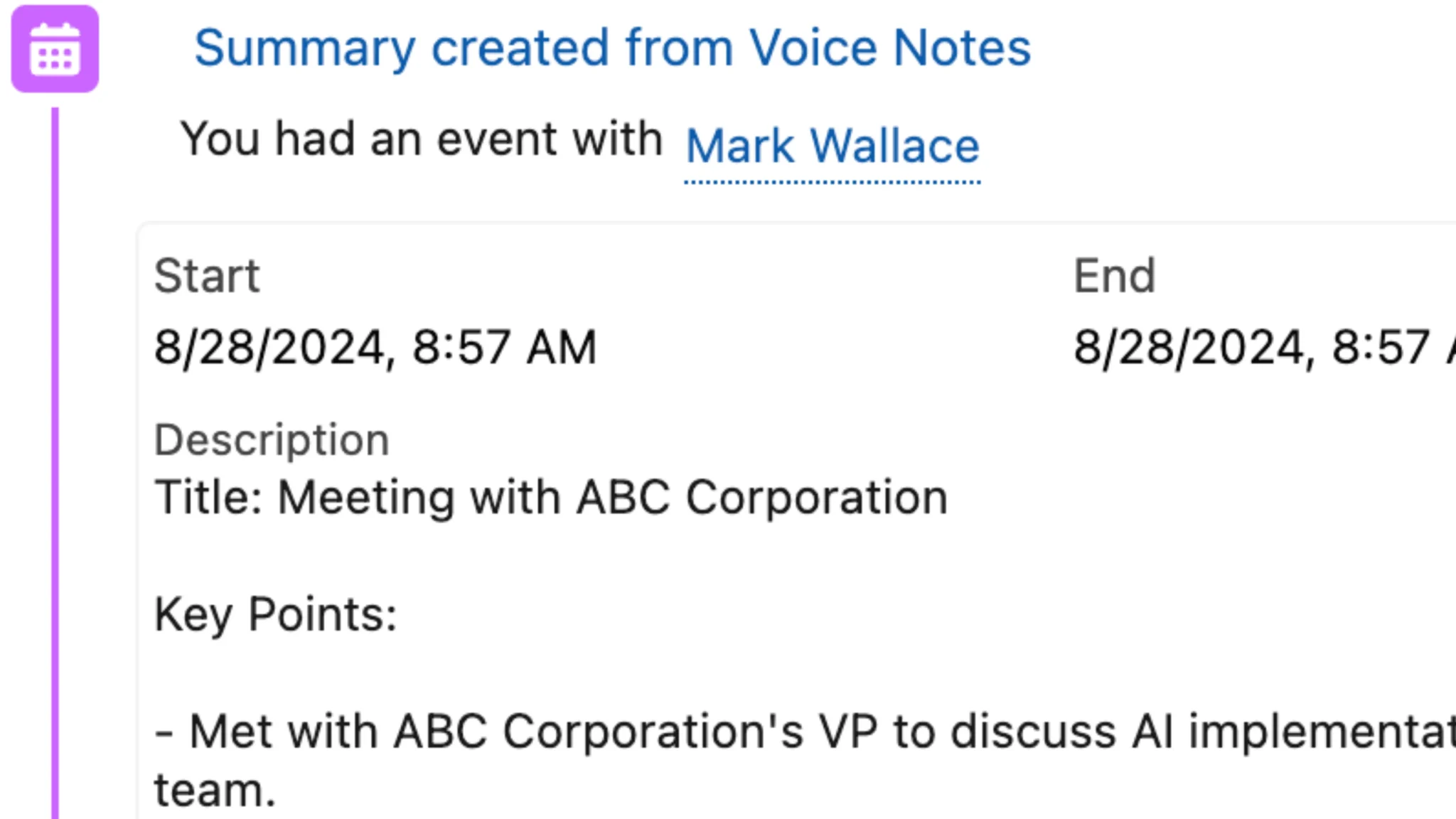Click the "Key Points:" heading text

(275, 614)
